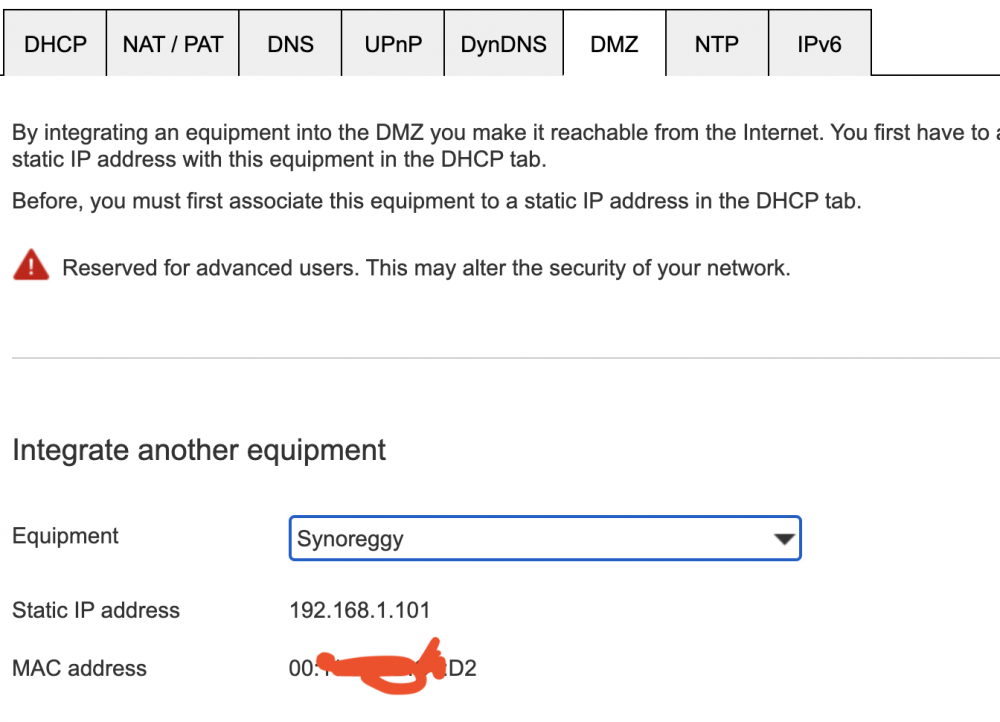Image resolution: width=1000 pixels, height=722 pixels.
Task: Click the "Integrate another equipment" heading
Action: 199,450
